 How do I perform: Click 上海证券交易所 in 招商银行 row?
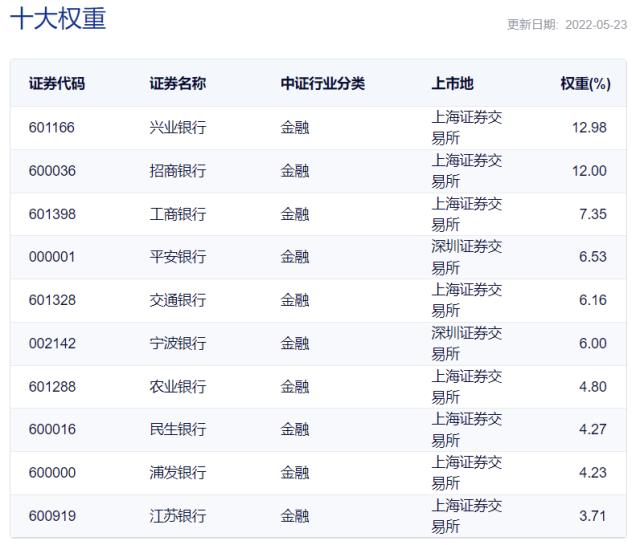467,171
